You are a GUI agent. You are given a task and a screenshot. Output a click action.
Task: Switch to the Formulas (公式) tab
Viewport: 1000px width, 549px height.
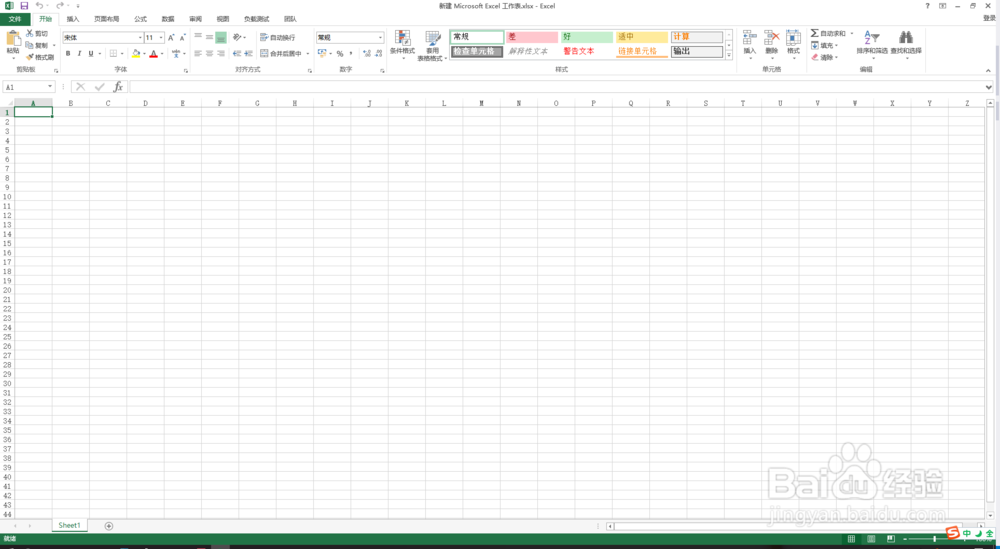point(140,19)
